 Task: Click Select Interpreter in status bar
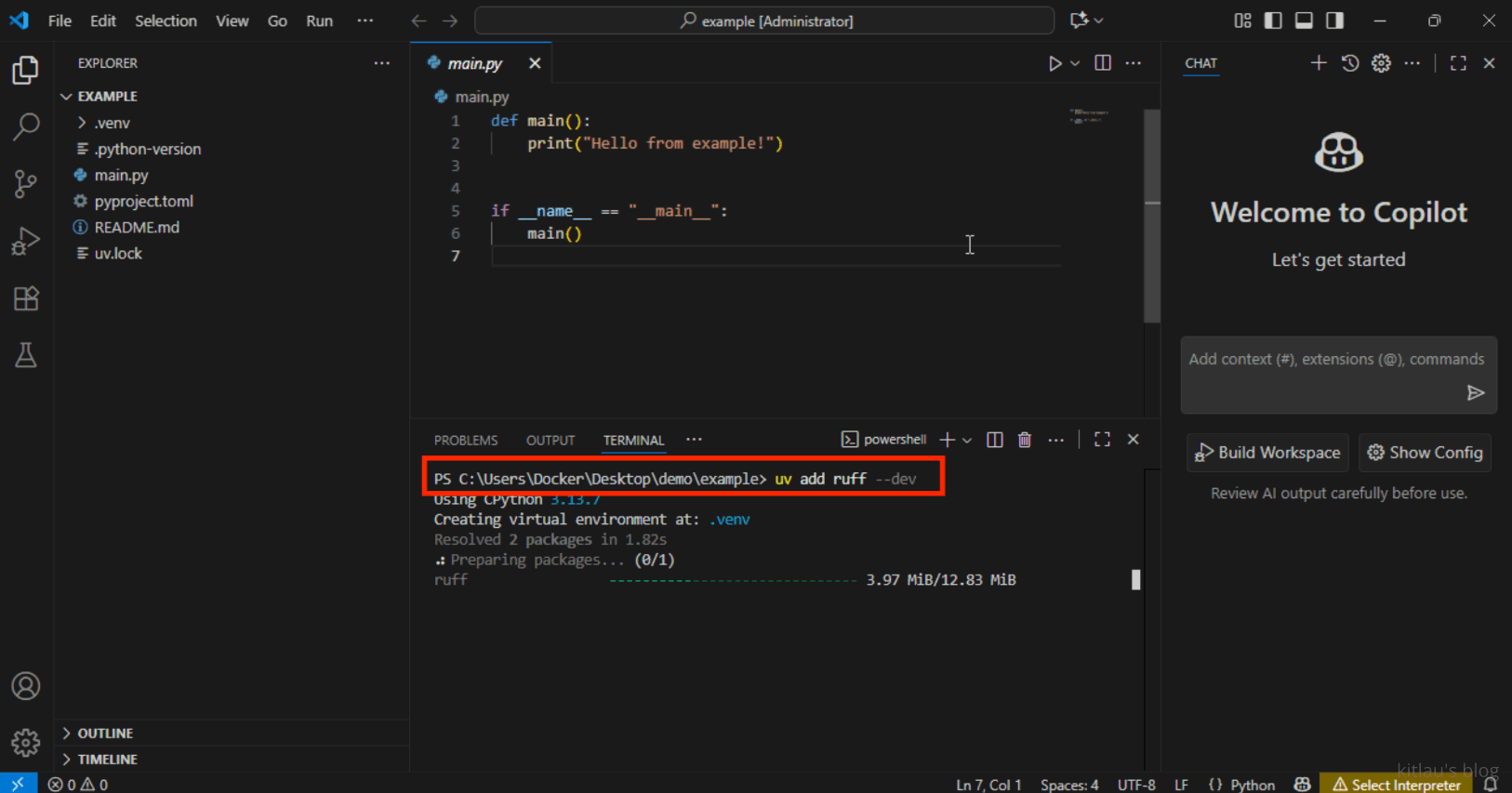(1396, 785)
